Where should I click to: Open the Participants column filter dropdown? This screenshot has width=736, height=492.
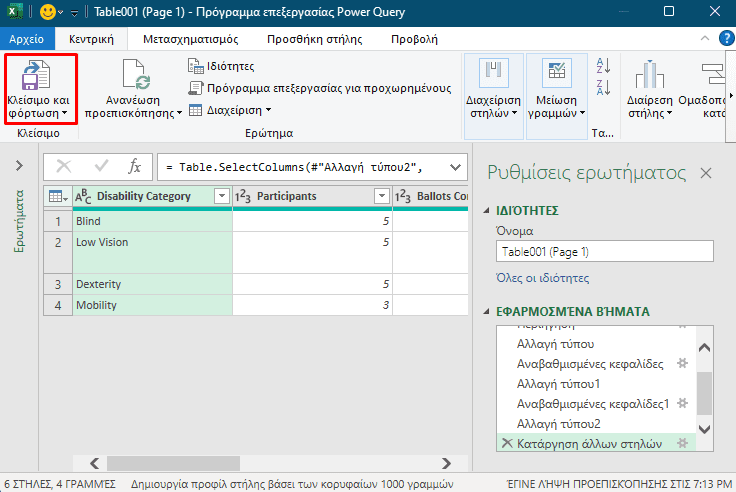pos(382,196)
